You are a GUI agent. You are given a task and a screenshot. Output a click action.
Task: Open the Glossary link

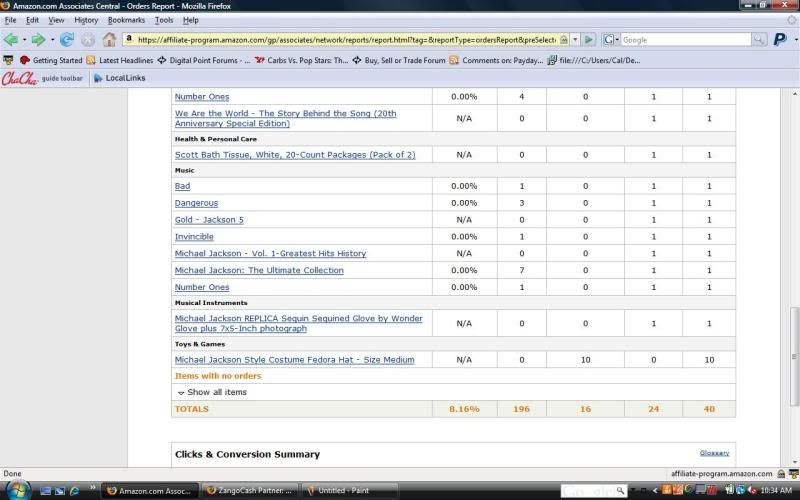click(714, 453)
